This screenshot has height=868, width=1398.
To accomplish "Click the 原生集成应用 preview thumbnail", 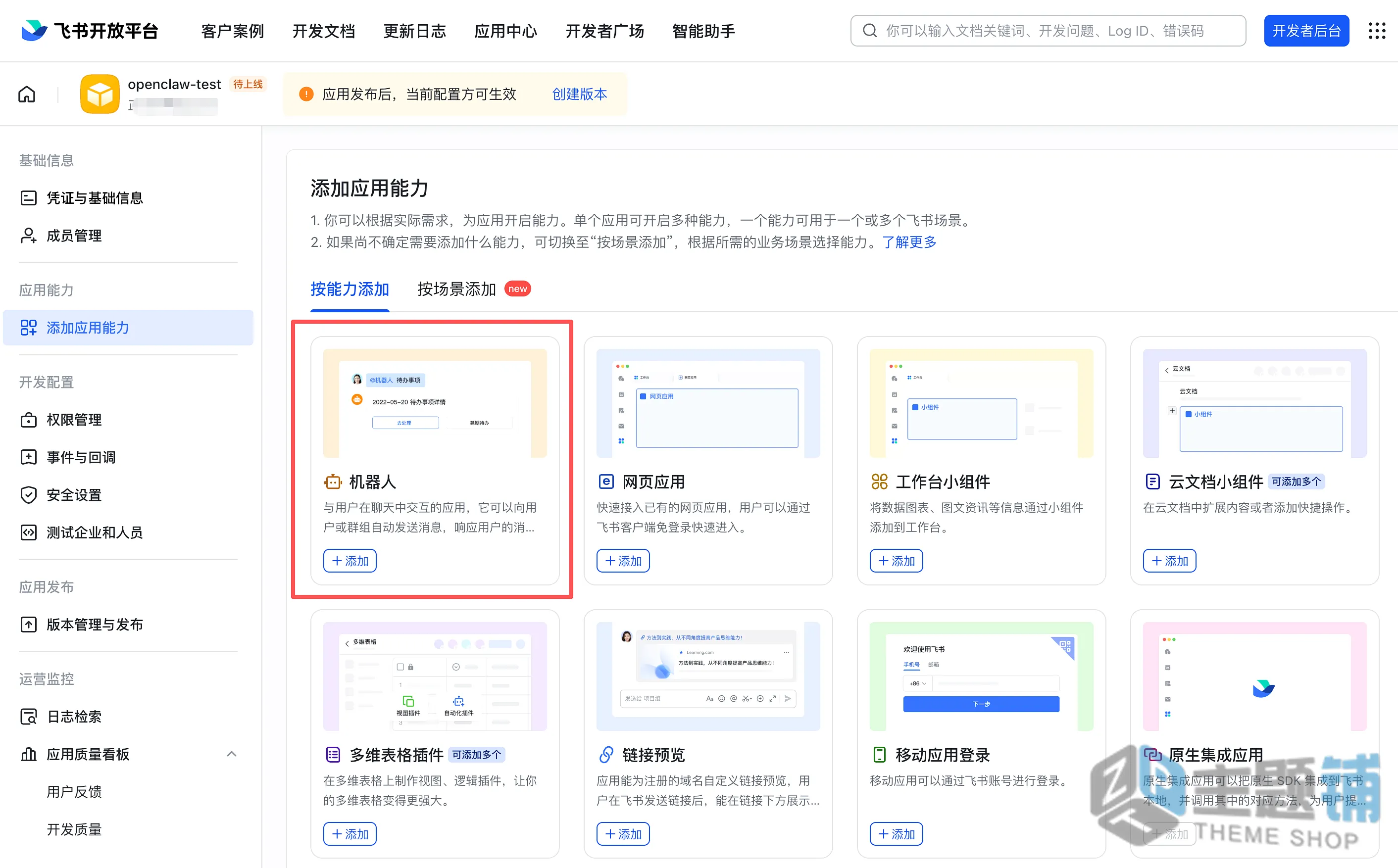I will point(1254,675).
